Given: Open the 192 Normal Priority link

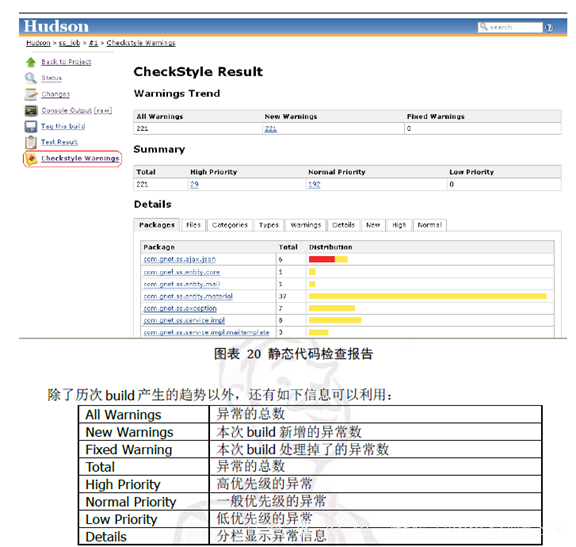Looking at the screenshot, I should point(314,184).
